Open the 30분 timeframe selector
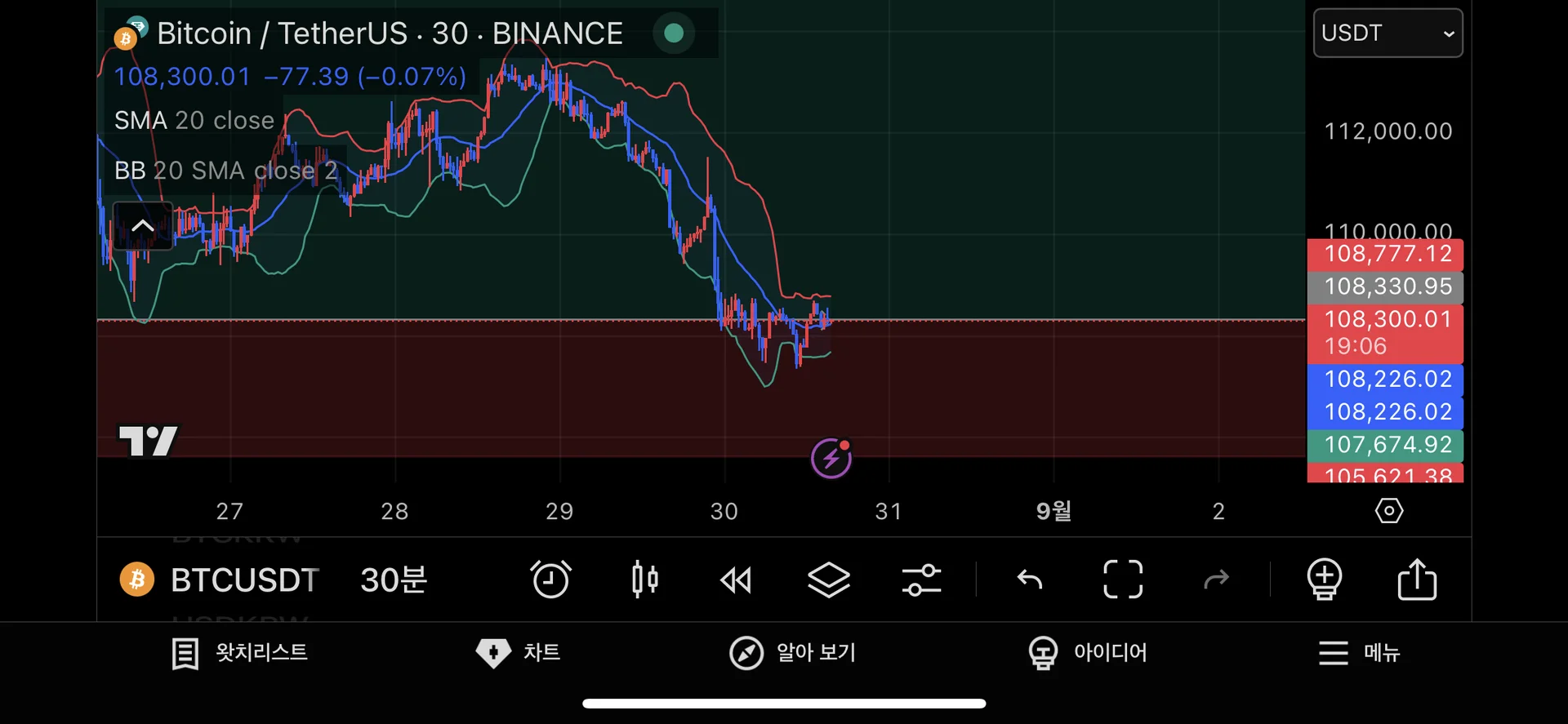1568x724 pixels. tap(394, 580)
